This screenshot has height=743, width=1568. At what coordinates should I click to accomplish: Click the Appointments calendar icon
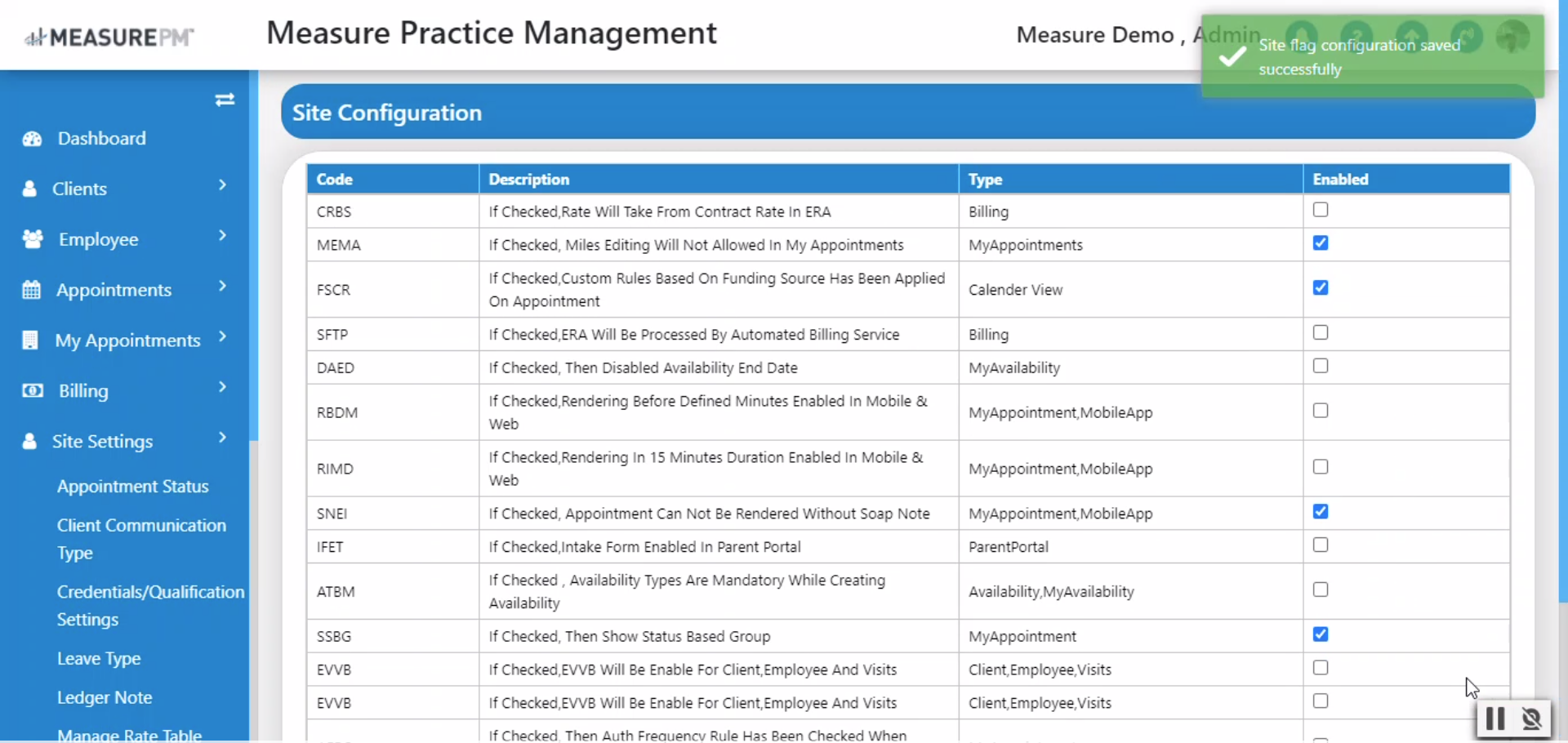[x=31, y=290]
